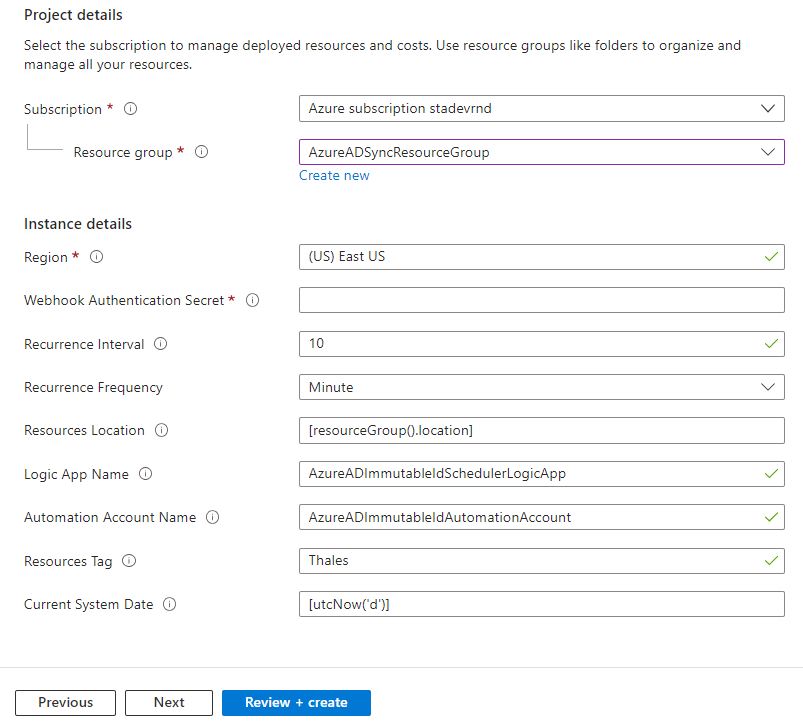Show info tooltip for Recurrence Interval
Image resolution: width=803 pixels, height=724 pixels.
click(160, 344)
